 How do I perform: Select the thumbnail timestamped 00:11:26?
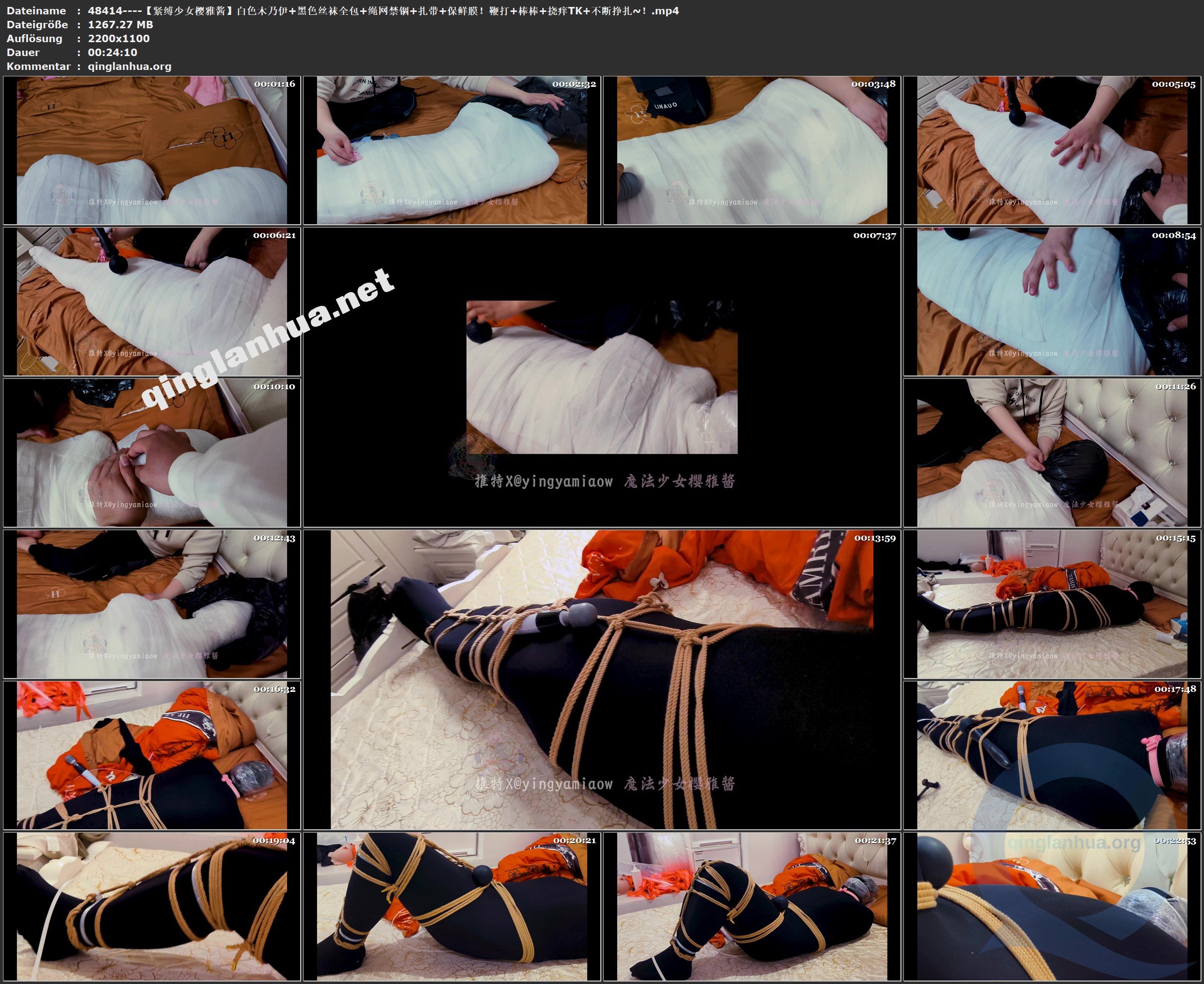pos(1052,453)
